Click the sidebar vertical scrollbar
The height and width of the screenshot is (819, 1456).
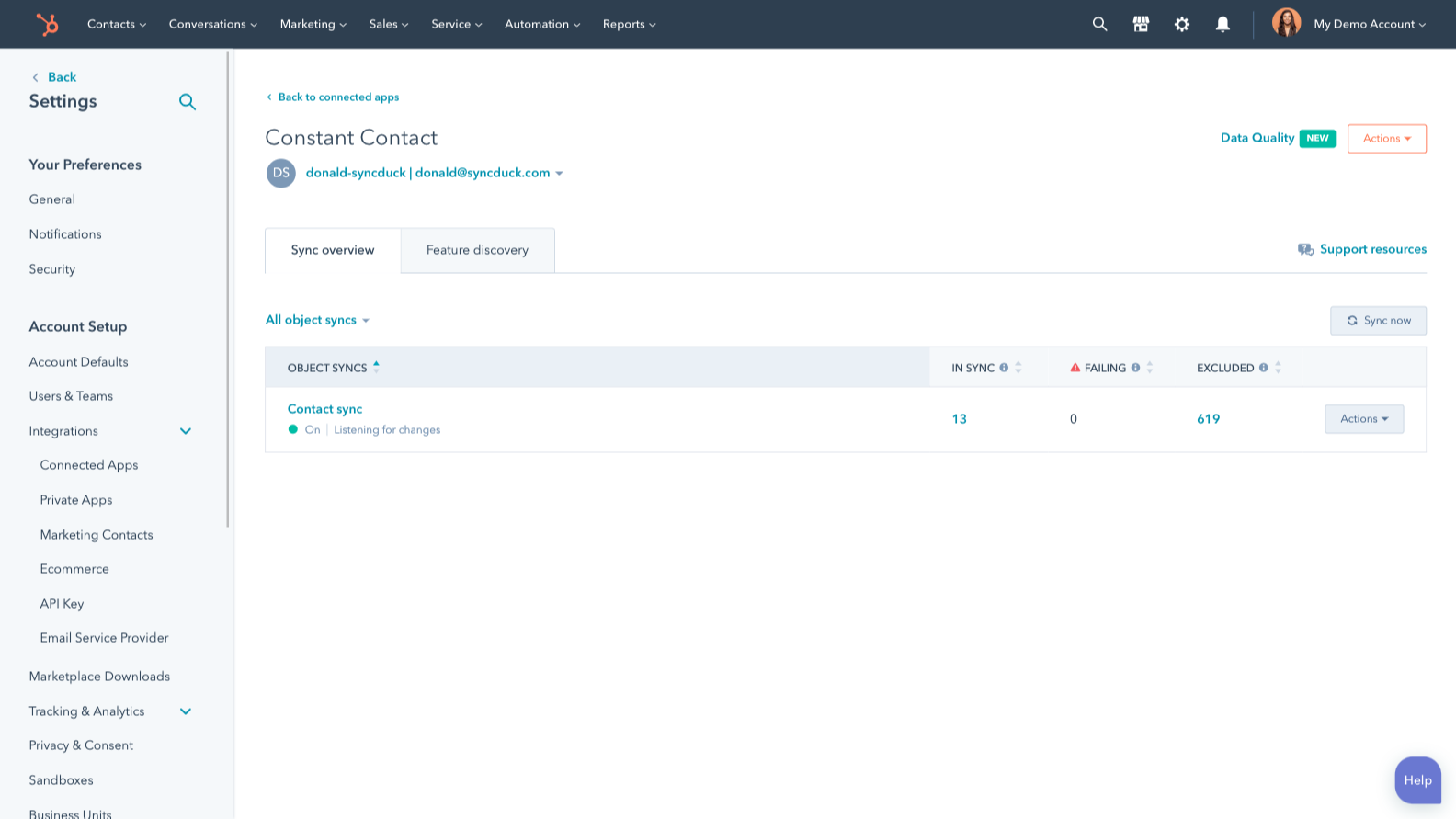pyautogui.click(x=227, y=289)
